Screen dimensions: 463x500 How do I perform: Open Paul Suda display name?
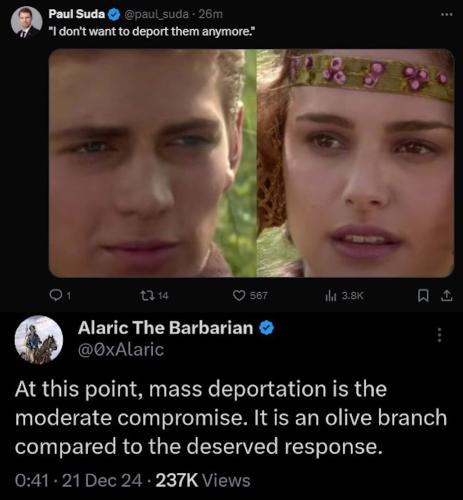[77, 14]
